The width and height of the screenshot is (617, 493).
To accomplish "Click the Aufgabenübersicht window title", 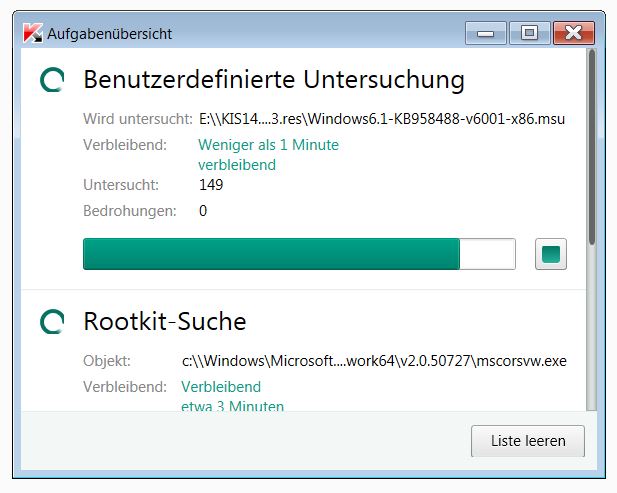I will point(109,34).
